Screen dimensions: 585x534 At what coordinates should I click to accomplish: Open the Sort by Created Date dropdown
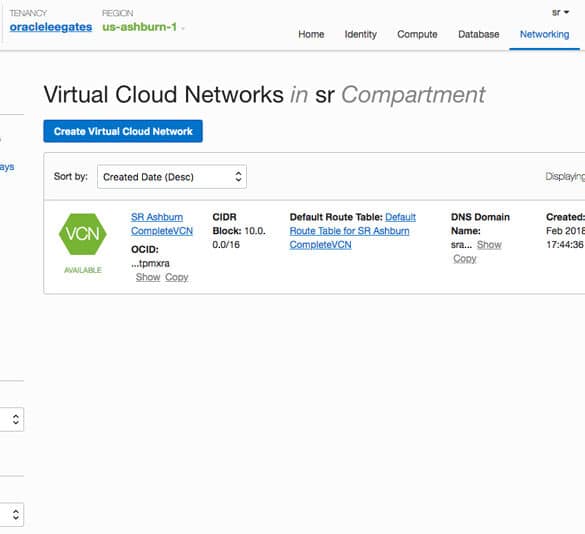[172, 177]
